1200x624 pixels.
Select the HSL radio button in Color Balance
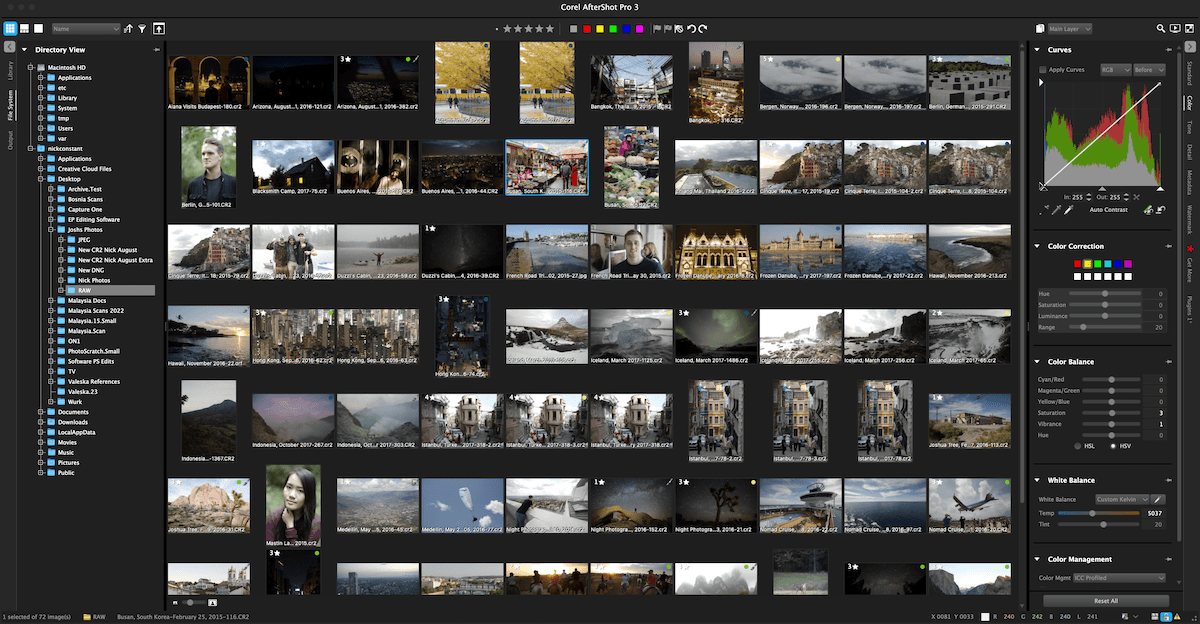[x=1077, y=448]
